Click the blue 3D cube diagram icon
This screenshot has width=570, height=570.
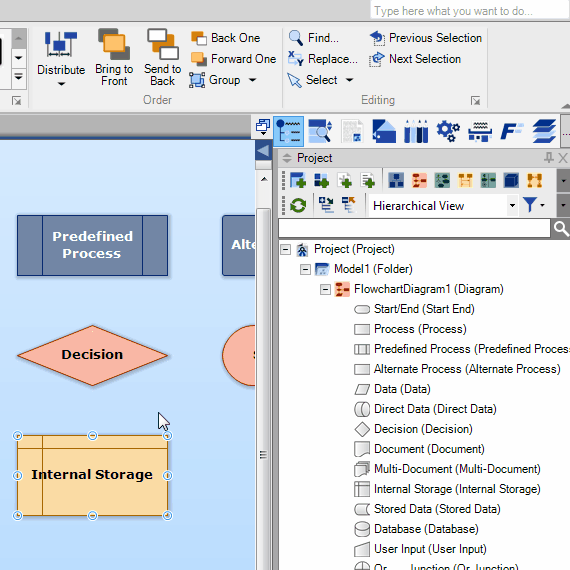coord(511,180)
